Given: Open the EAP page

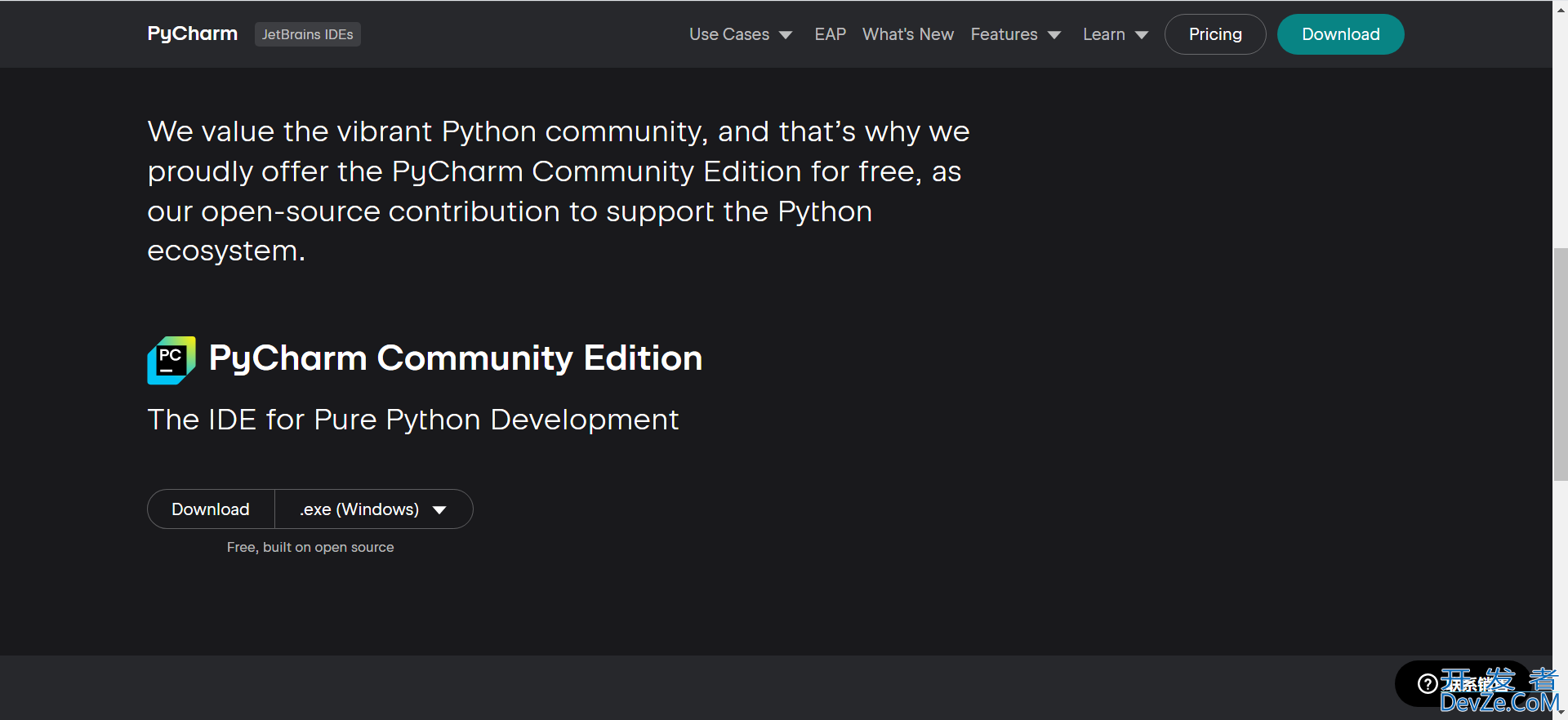Looking at the screenshot, I should (x=830, y=34).
